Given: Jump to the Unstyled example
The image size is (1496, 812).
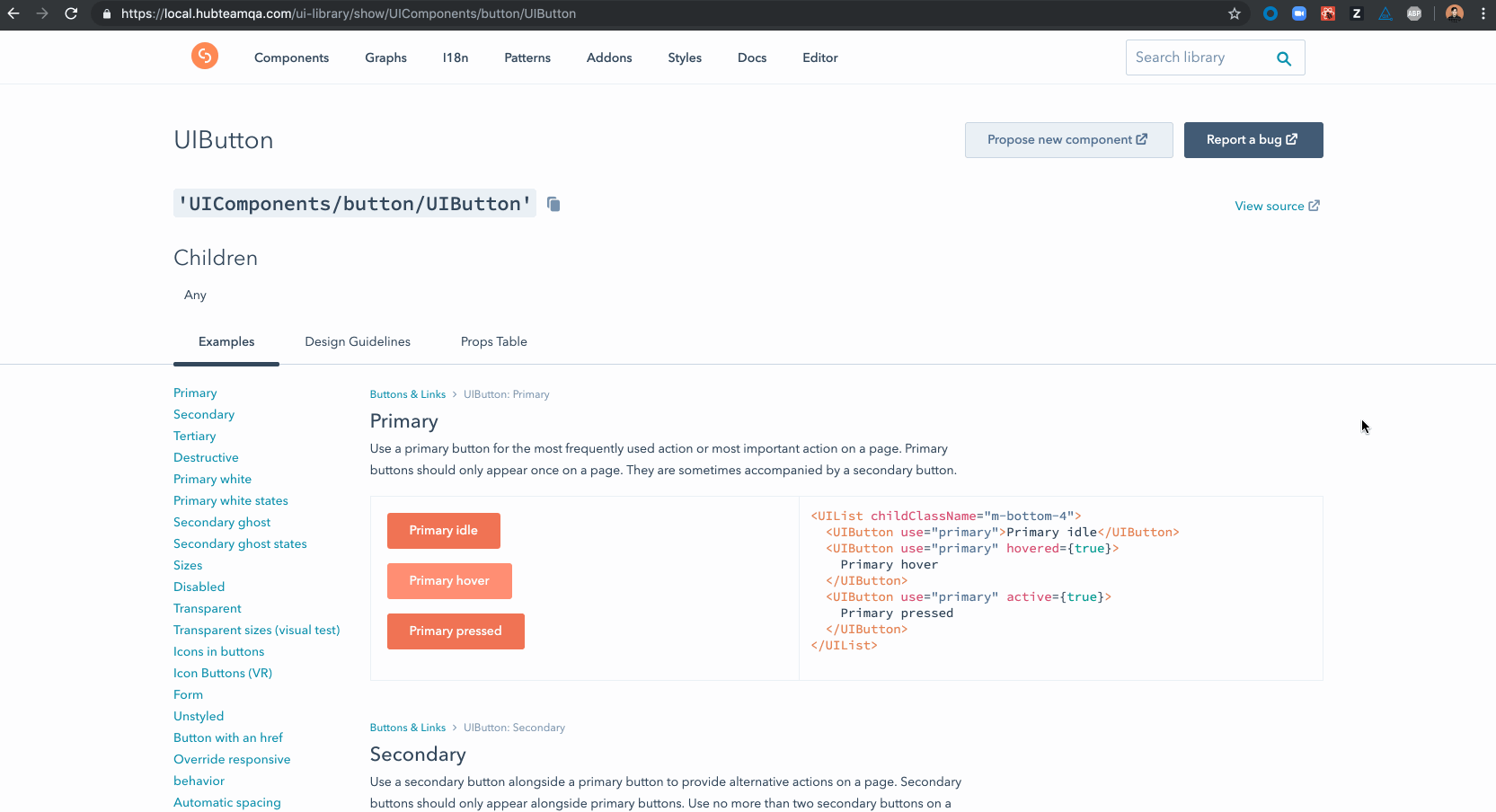Looking at the screenshot, I should point(199,716).
